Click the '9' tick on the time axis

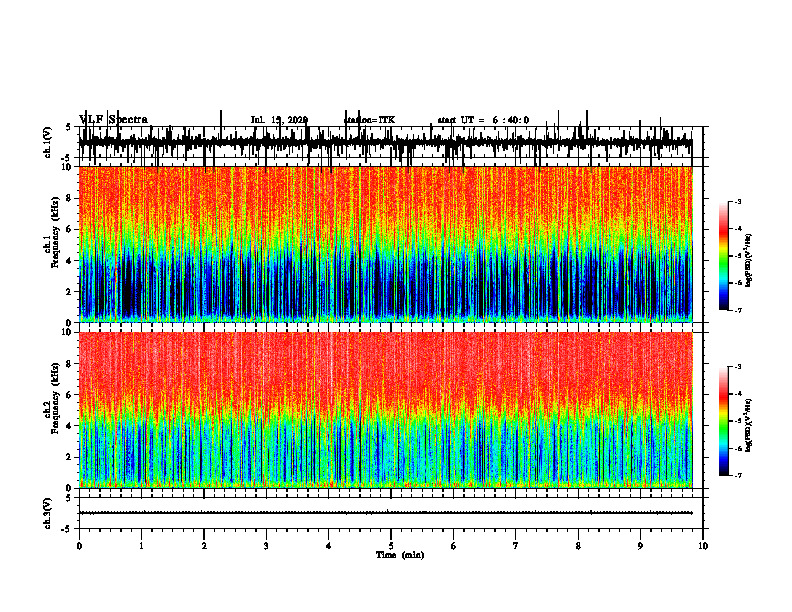[640, 546]
